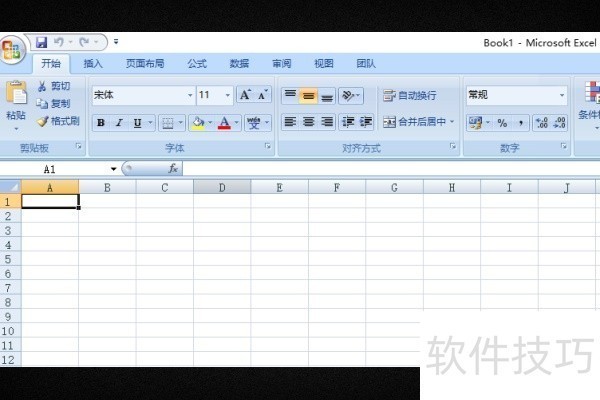The width and height of the screenshot is (600, 400).
Task: Apply cell borders icon
Action: pyautogui.click(x=168, y=123)
